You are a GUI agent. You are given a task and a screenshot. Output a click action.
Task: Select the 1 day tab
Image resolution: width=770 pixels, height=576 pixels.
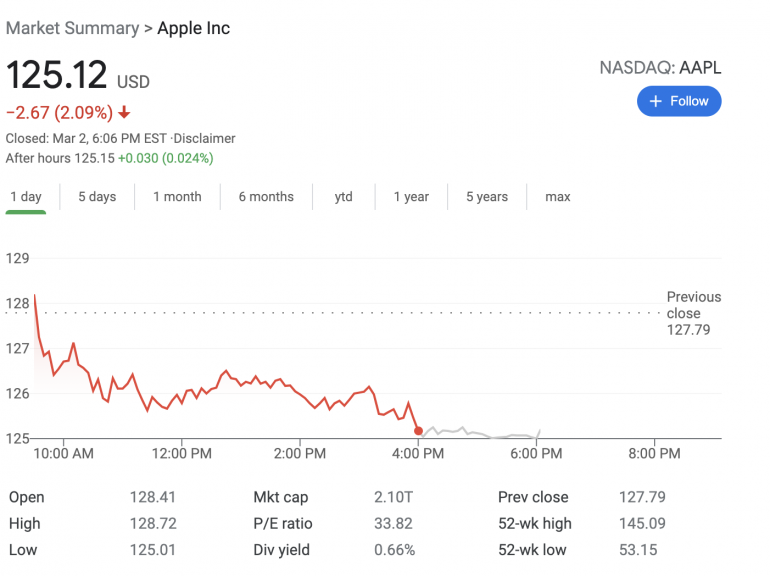(26, 197)
